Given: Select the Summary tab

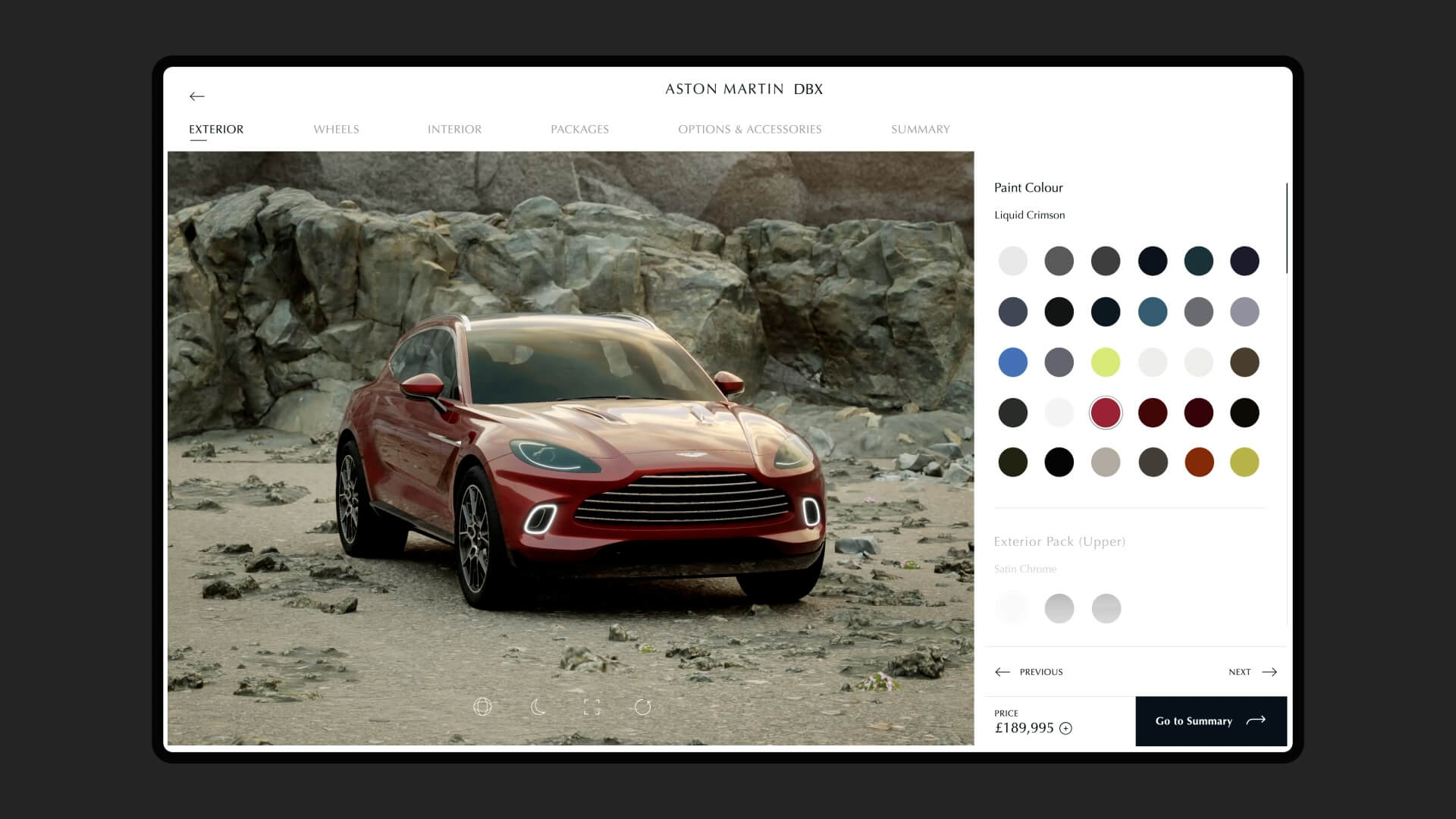Looking at the screenshot, I should (920, 130).
